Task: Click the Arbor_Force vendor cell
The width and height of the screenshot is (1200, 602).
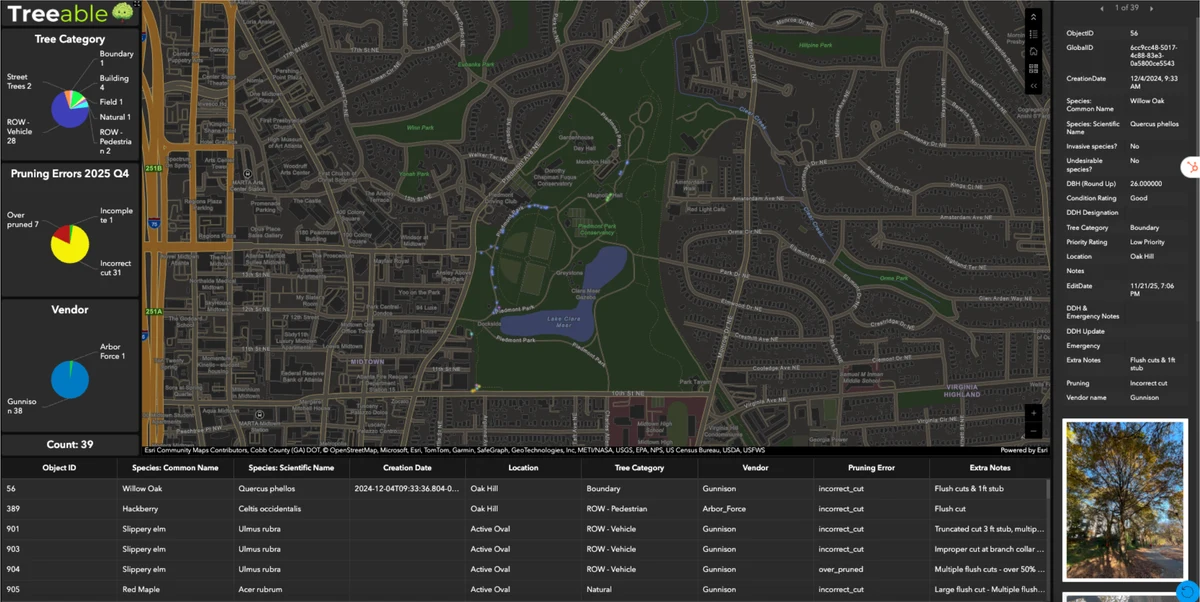Action: point(755,509)
